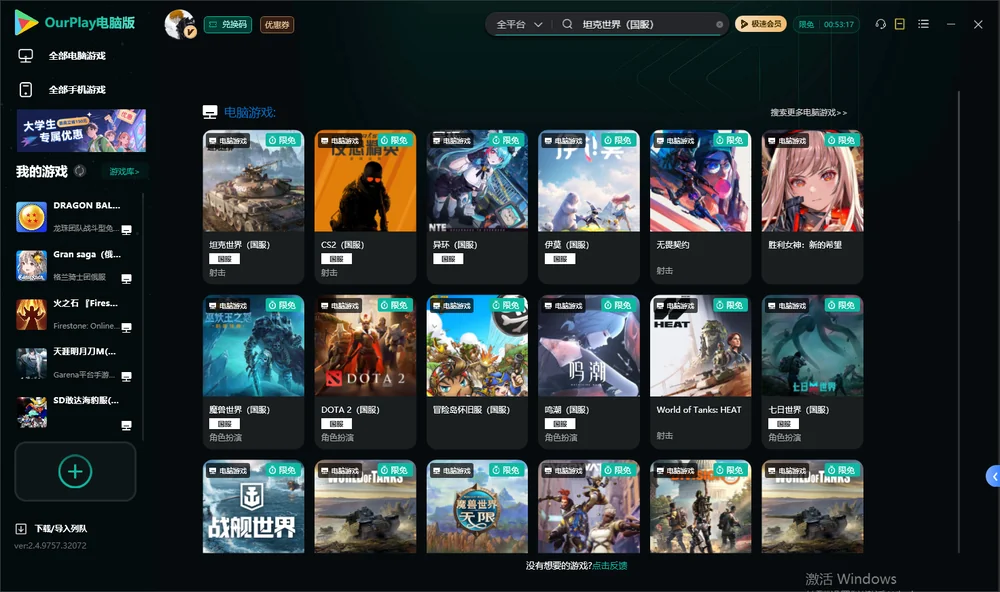The height and width of the screenshot is (592, 1000).
Task: Open the customer service headset icon
Action: [881, 24]
